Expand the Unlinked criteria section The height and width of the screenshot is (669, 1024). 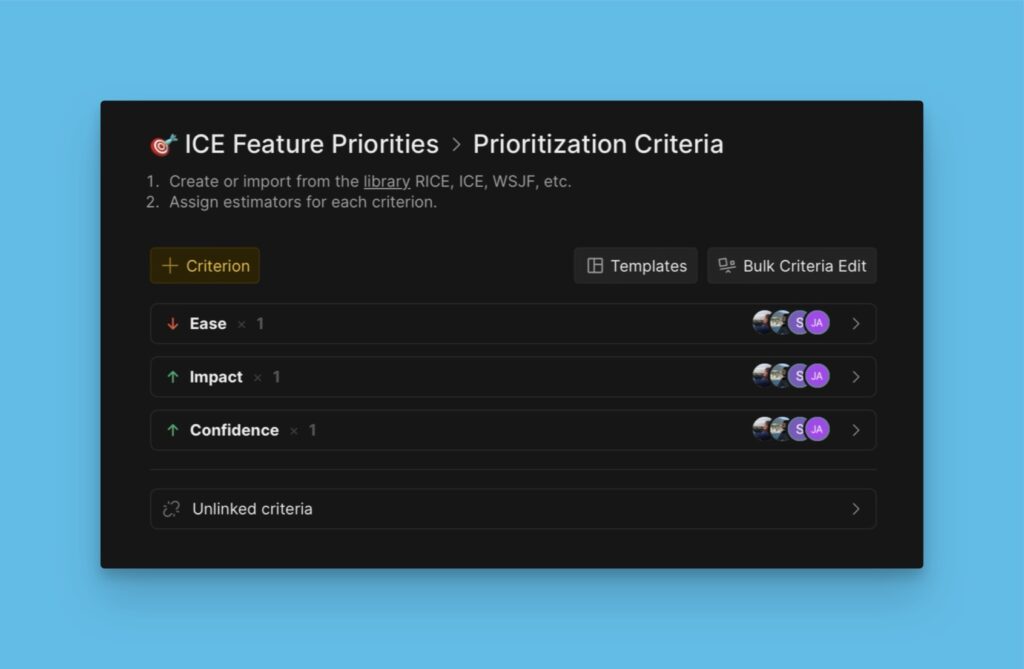pos(856,508)
